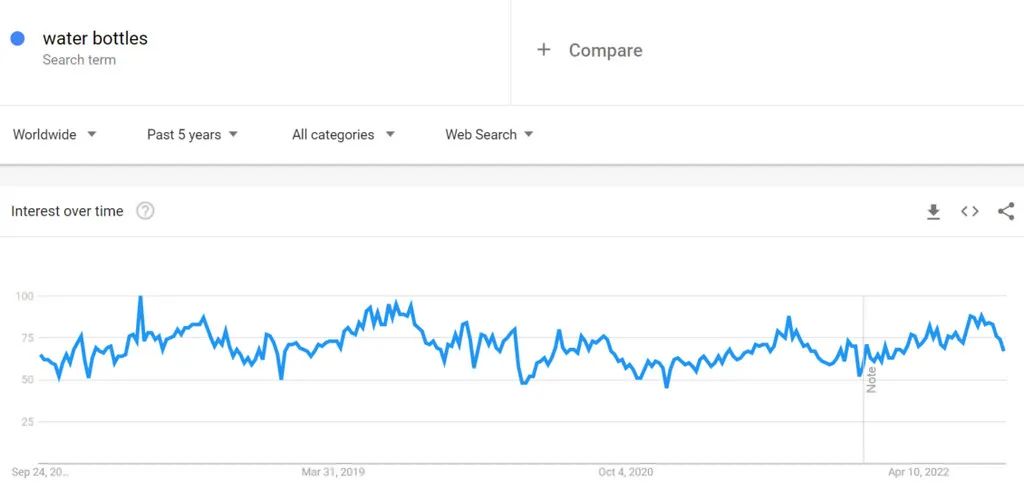The width and height of the screenshot is (1024, 490).
Task: Click the blue dot next to water bottles
Action: (17, 39)
